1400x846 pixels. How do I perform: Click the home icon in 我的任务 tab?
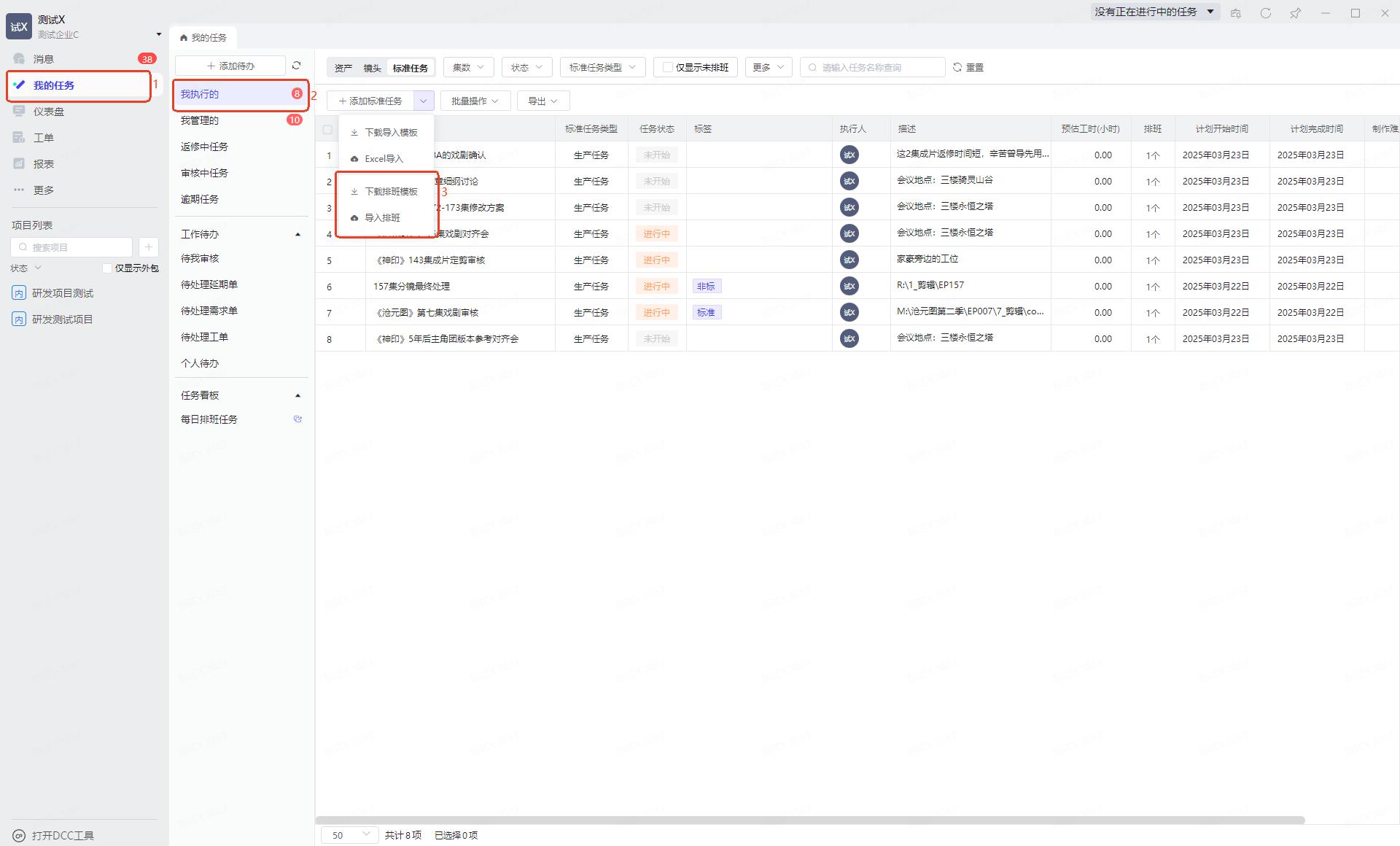point(184,37)
